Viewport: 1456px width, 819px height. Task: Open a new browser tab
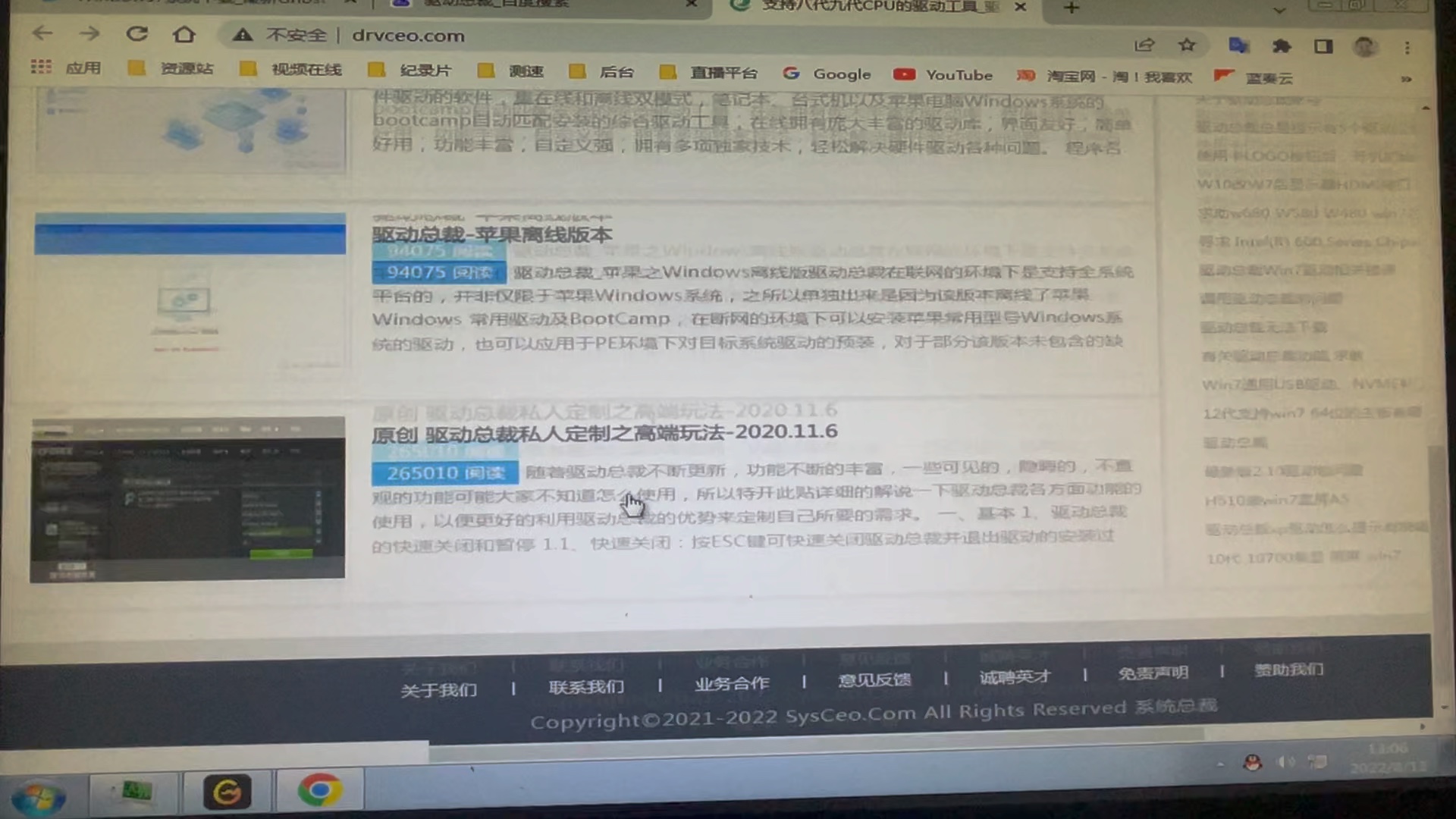(1072, 8)
